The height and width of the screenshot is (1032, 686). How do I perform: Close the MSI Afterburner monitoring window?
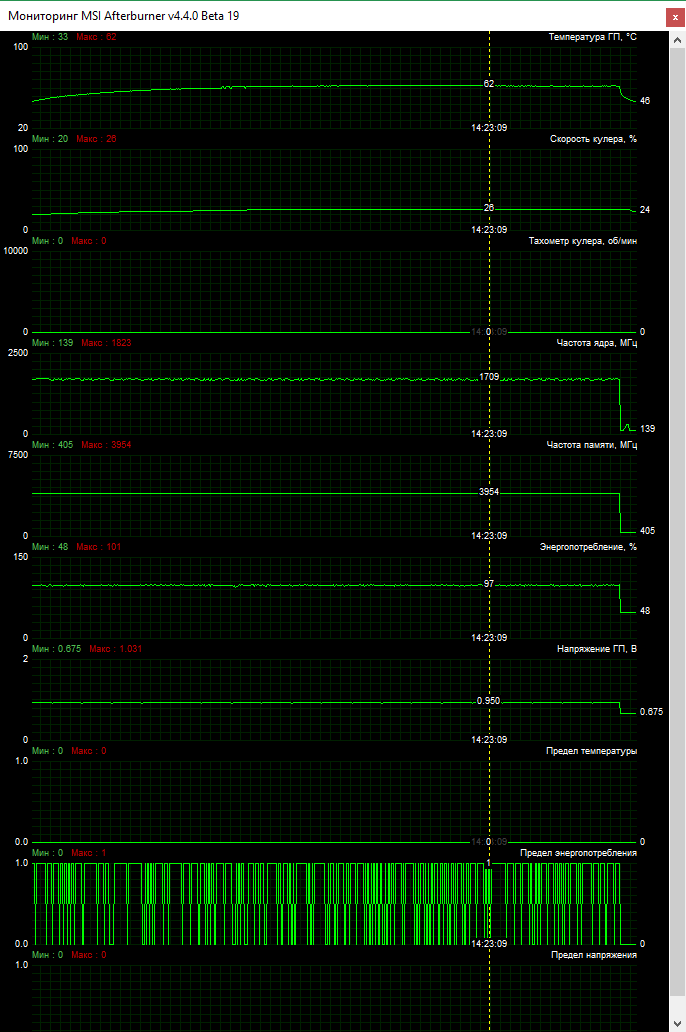(x=675, y=16)
